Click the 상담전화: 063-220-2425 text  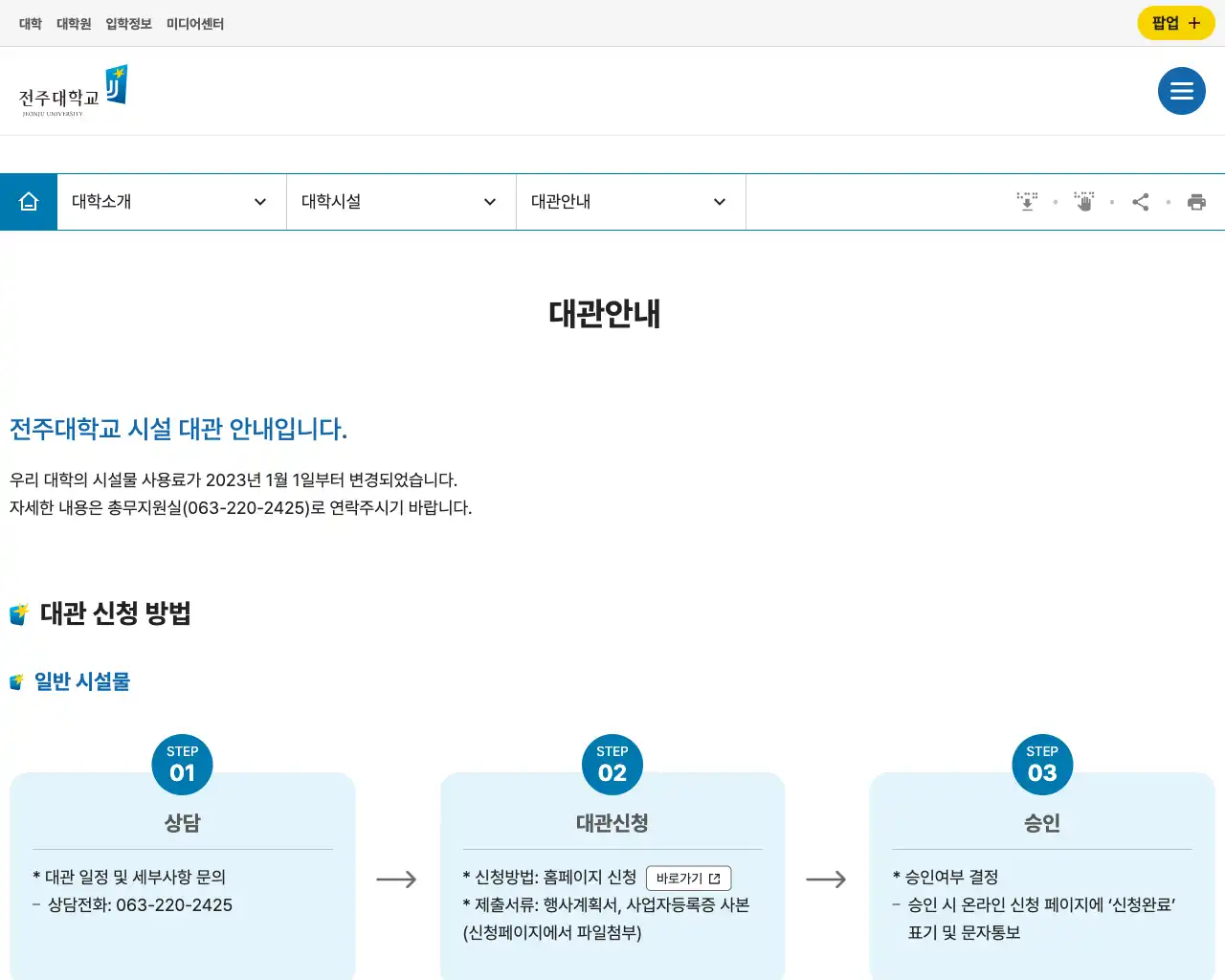click(x=140, y=905)
